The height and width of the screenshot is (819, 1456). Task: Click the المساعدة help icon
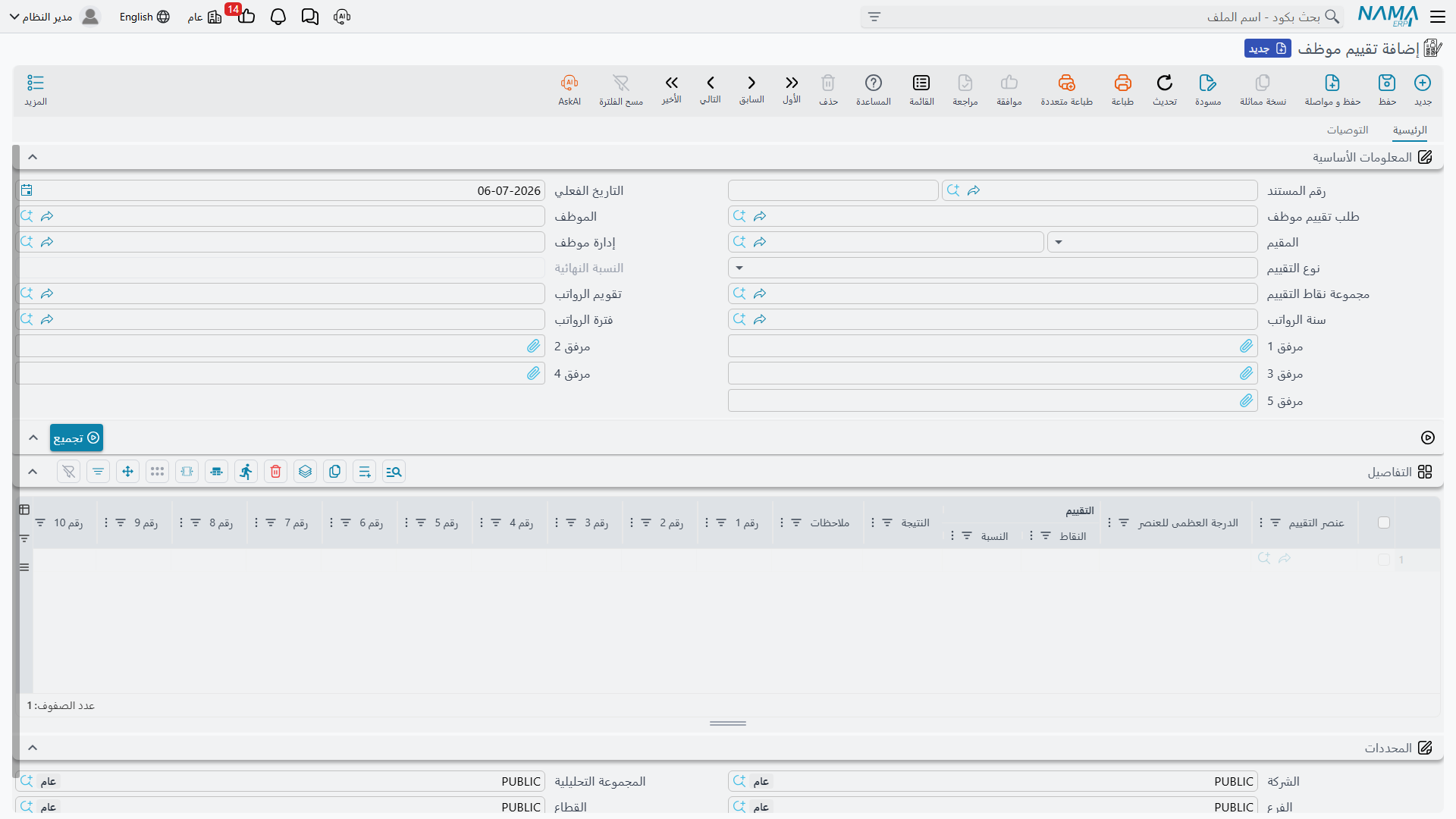point(874,83)
